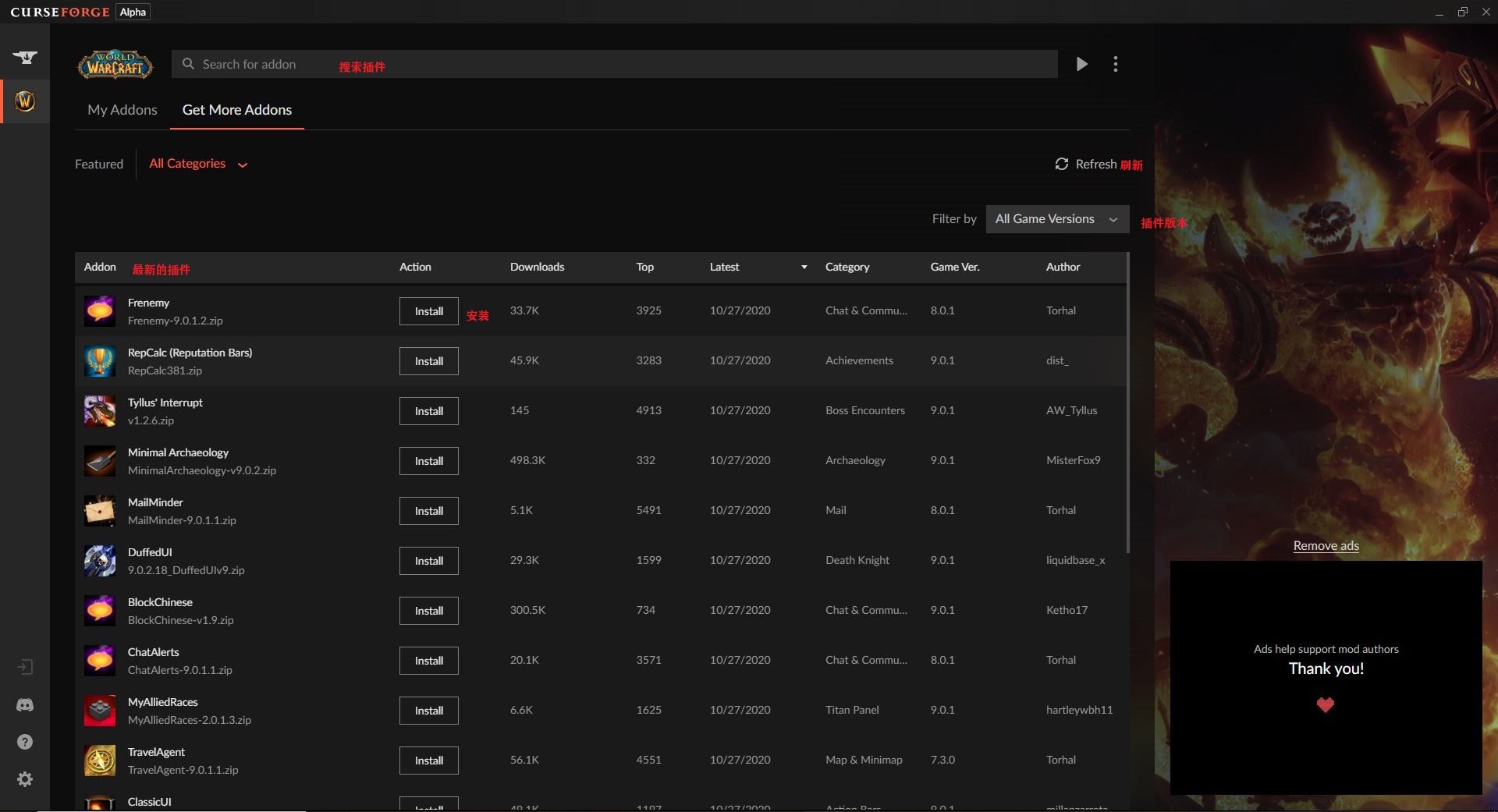Launch the game with the play button
Viewport: 1498px width, 812px height.
click(x=1081, y=64)
